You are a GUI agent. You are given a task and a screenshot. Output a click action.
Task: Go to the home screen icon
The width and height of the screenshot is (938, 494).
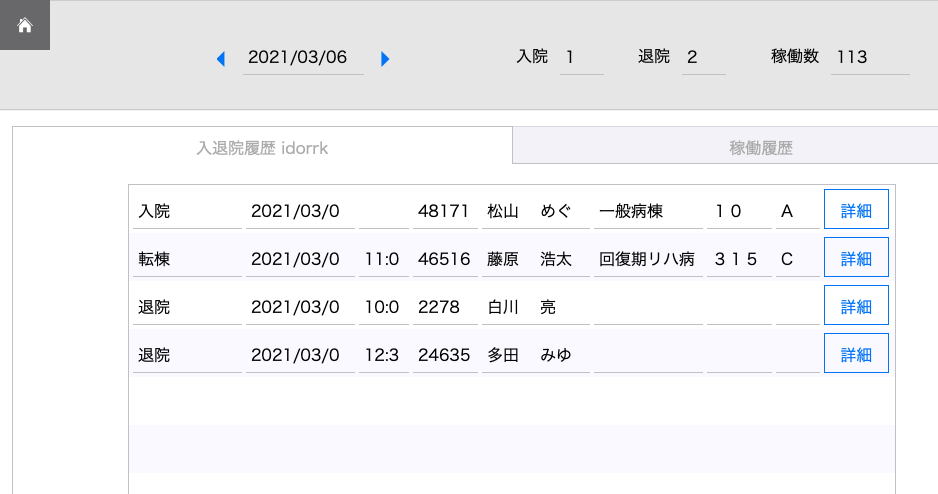25,25
